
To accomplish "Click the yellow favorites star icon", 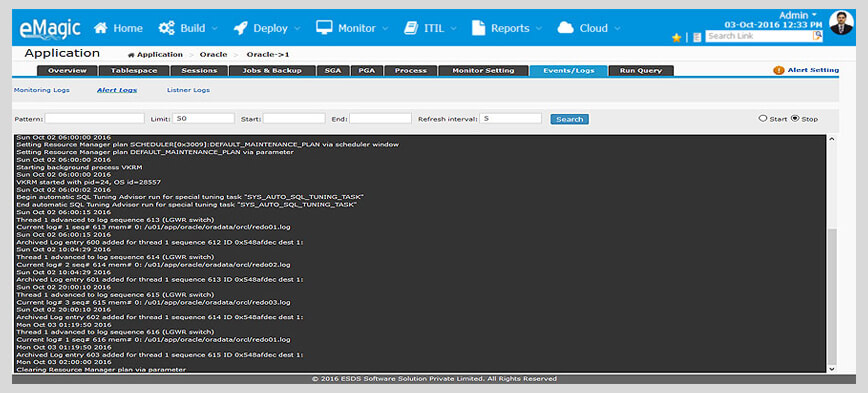I will coord(676,38).
